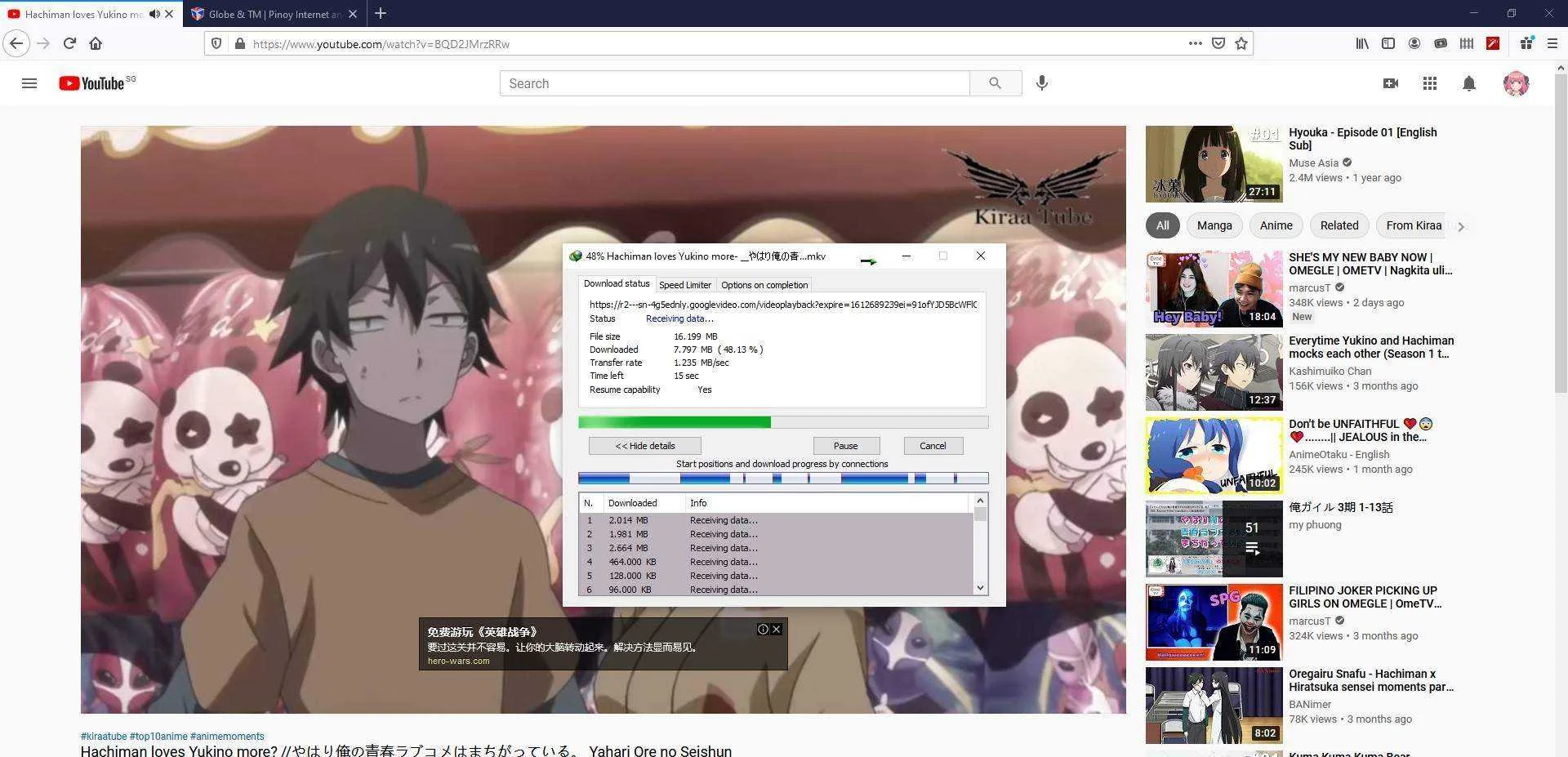Go to the browser home page
Screen dimensions: 1568x757
(x=96, y=43)
